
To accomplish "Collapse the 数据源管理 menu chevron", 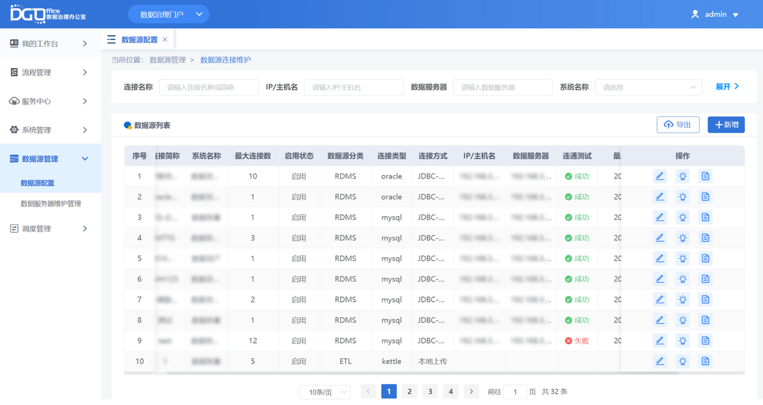I will (x=85, y=159).
